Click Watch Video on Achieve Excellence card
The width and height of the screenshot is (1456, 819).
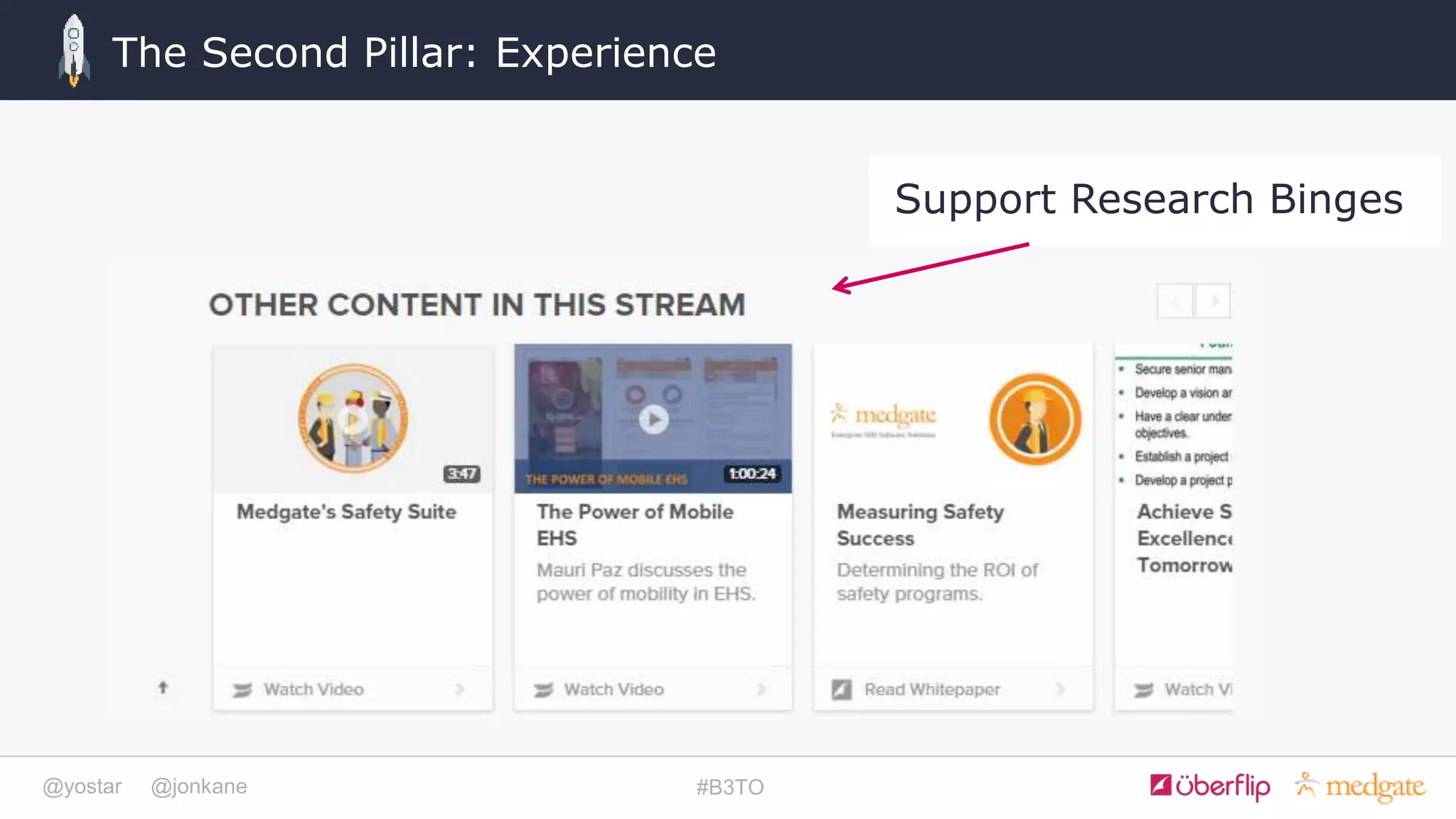1198,690
